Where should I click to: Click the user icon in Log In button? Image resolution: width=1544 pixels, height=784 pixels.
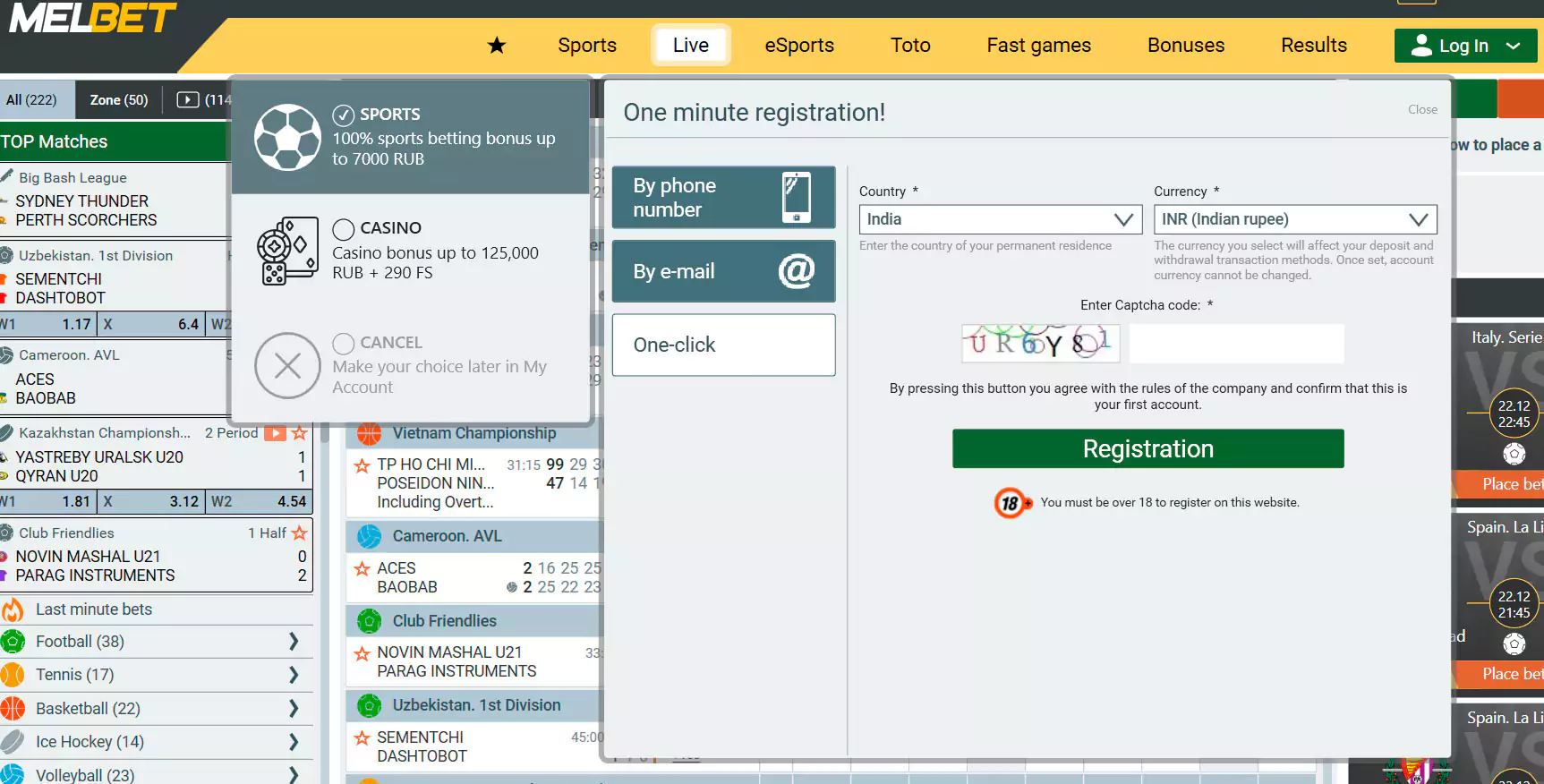[x=1421, y=45]
